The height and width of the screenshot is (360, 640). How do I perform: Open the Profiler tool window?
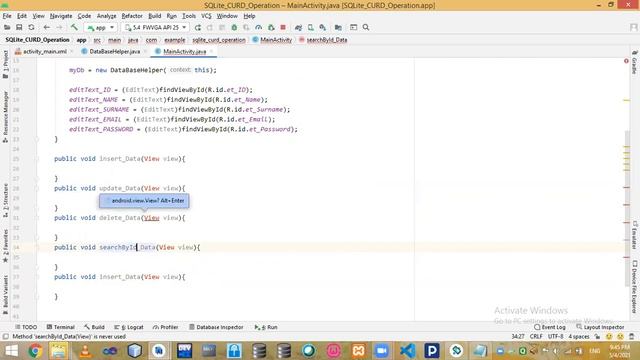click(x=165, y=327)
